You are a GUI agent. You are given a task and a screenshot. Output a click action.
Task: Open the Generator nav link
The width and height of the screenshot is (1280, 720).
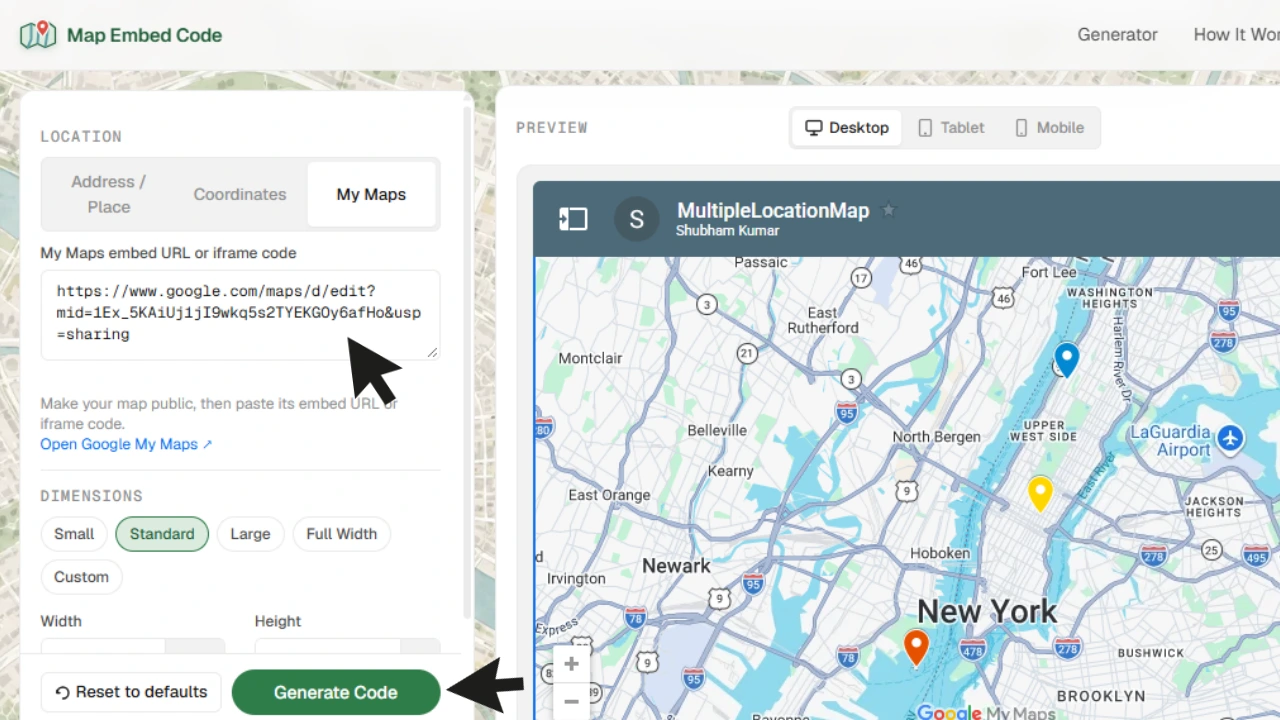coord(1117,35)
